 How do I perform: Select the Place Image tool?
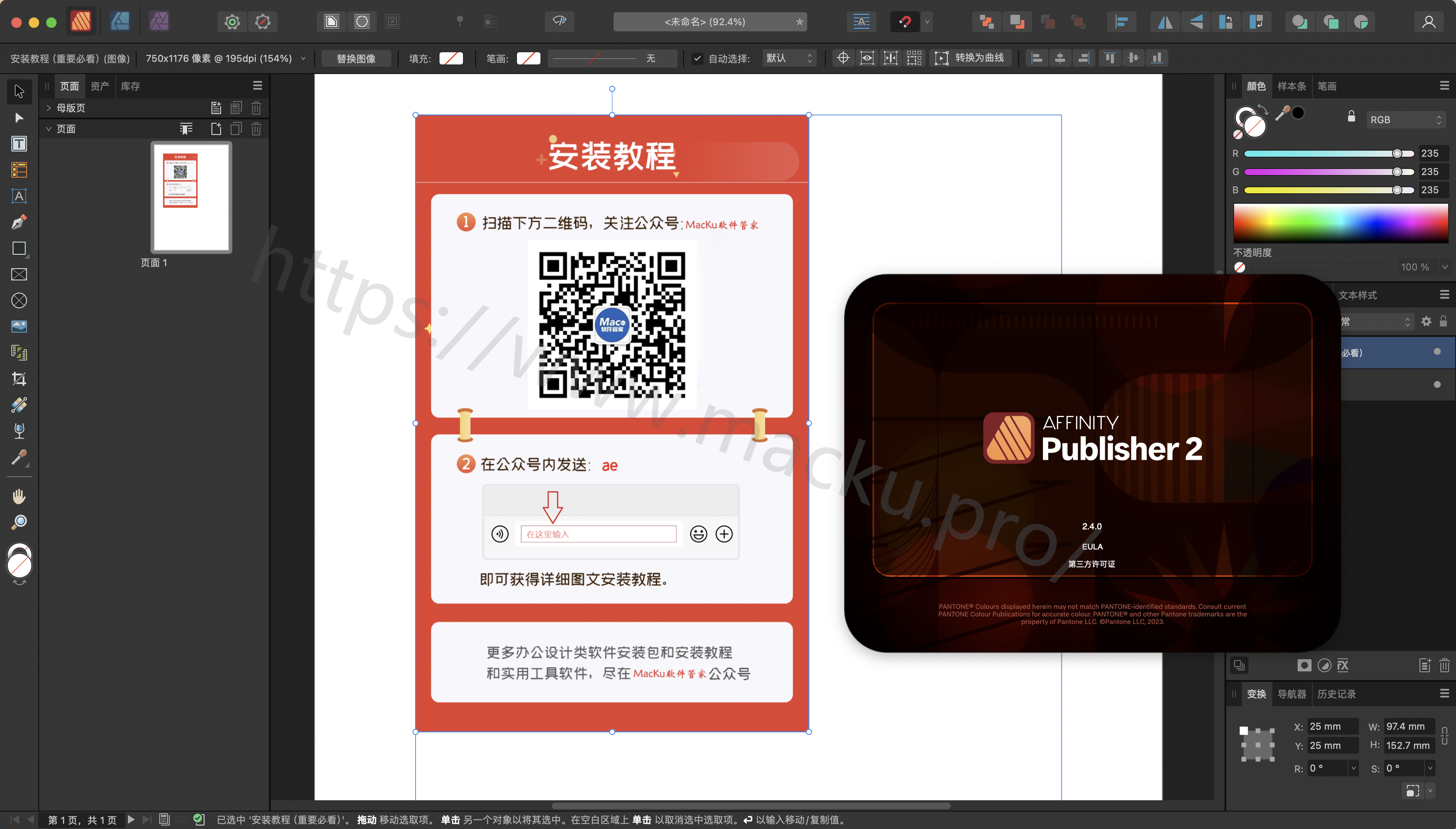[x=19, y=327]
